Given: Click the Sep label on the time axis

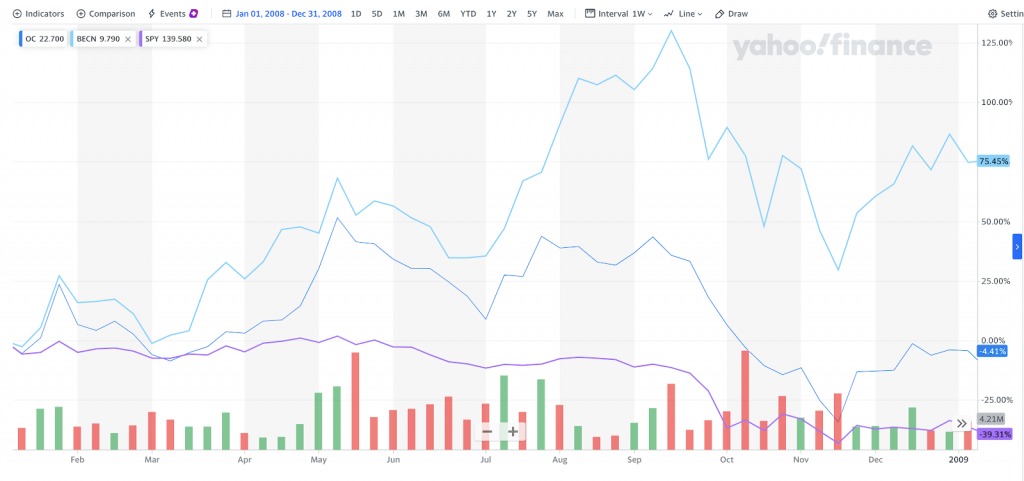Looking at the screenshot, I should point(633,459).
